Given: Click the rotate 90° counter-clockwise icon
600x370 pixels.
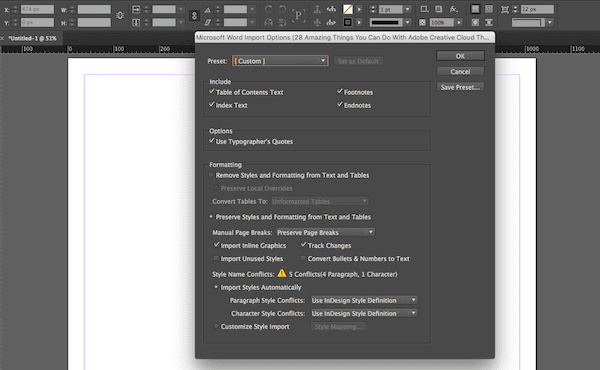Looking at the screenshot, I should tap(282, 9).
